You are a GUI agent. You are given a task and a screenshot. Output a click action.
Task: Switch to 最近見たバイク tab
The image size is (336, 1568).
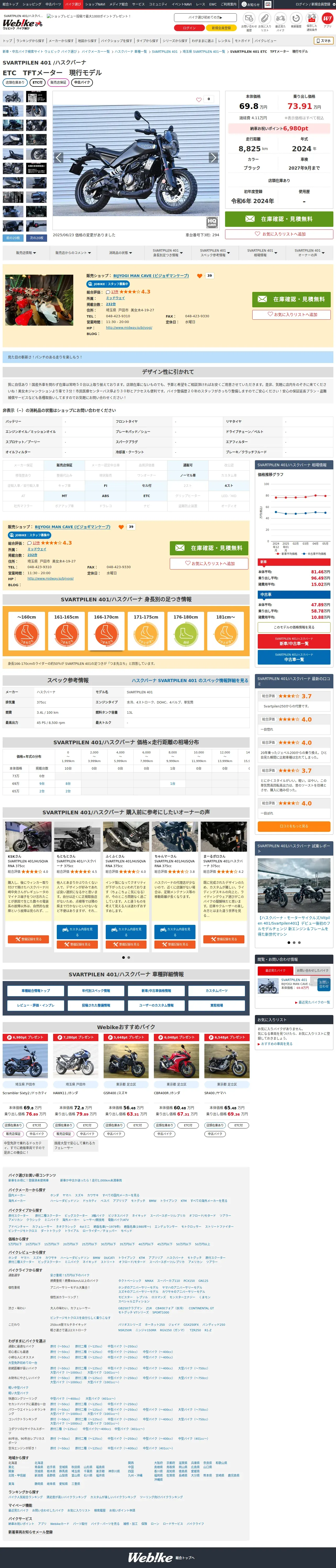coord(275,970)
